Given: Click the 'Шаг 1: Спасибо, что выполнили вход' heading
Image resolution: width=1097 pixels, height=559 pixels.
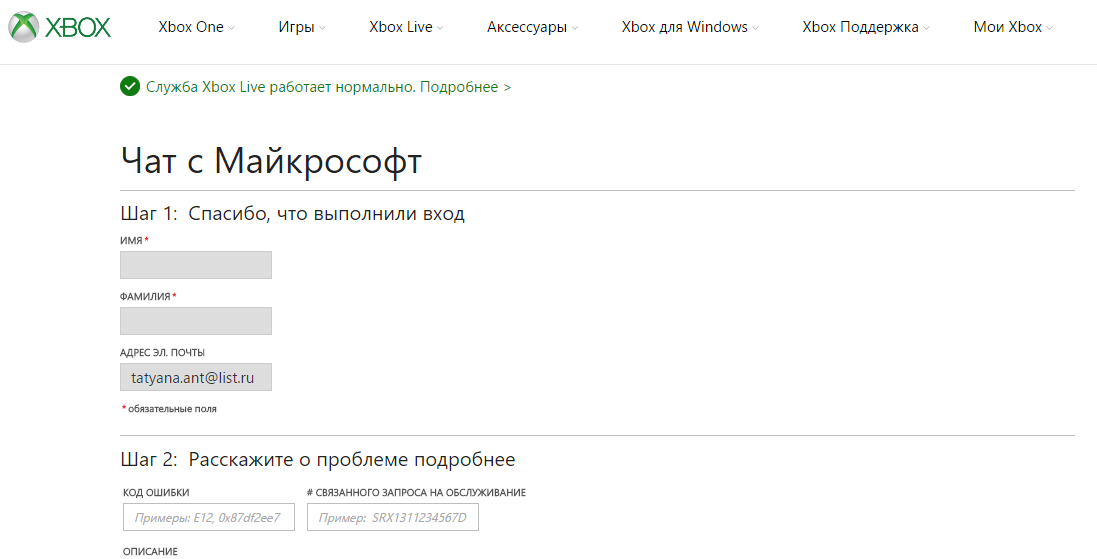Looking at the screenshot, I should coord(292,213).
